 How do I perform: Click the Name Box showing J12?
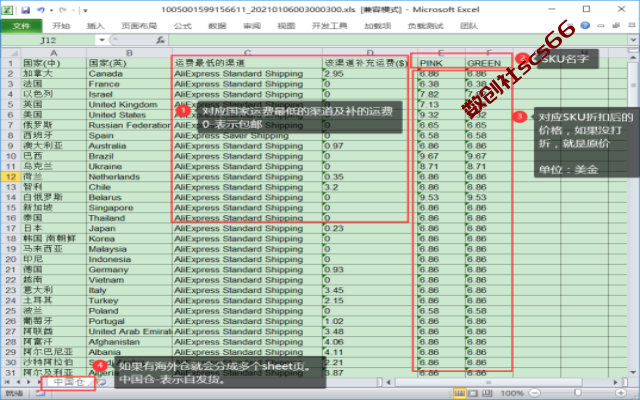48,40
